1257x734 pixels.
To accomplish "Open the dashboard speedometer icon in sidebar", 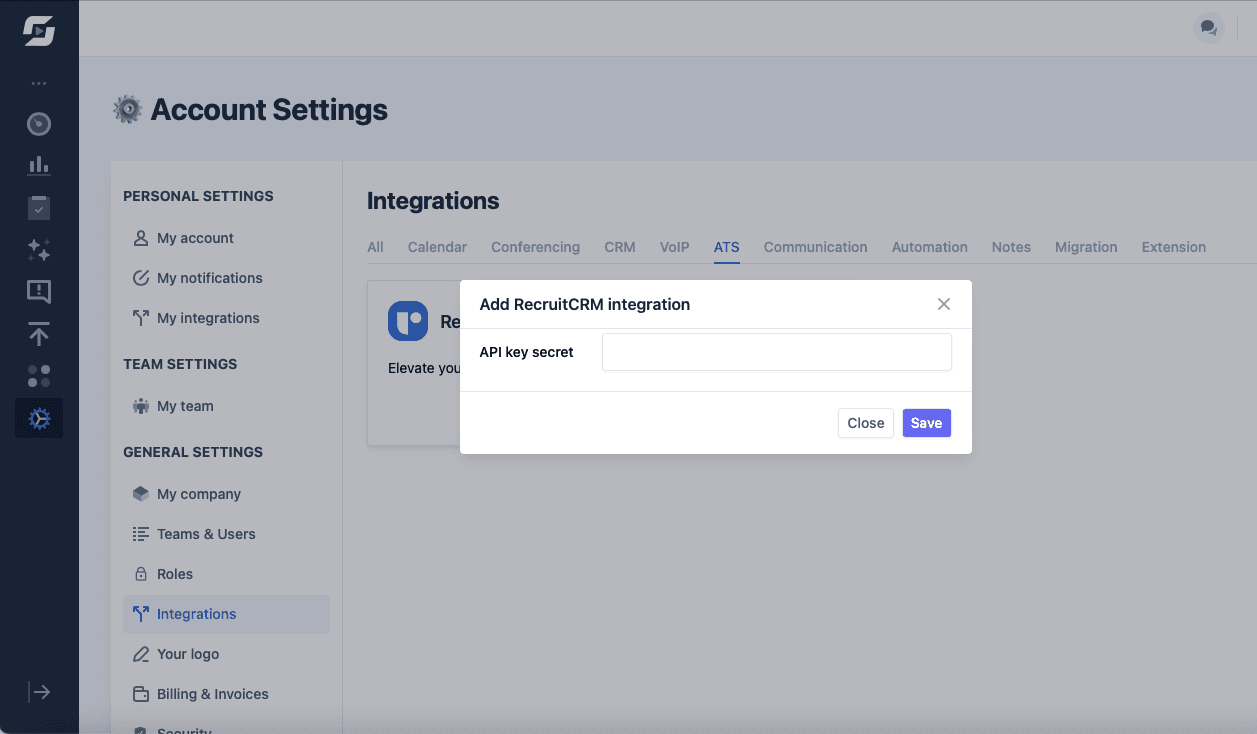I will [38, 123].
